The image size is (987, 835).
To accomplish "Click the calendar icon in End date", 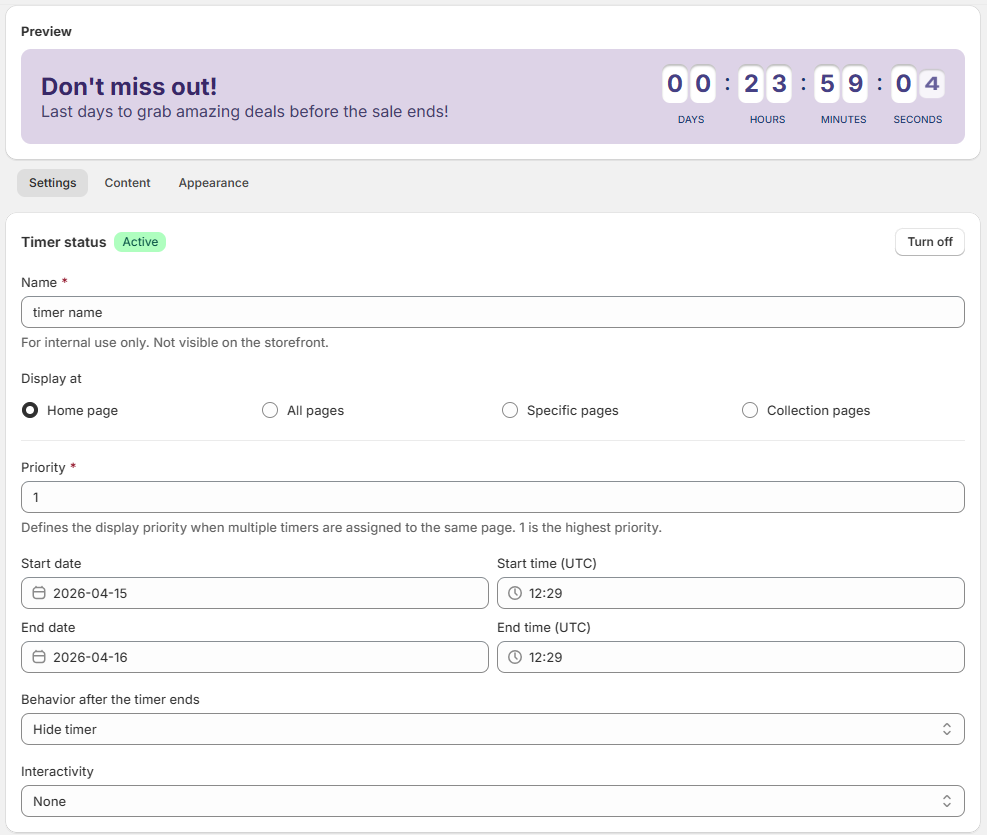I will click(39, 657).
